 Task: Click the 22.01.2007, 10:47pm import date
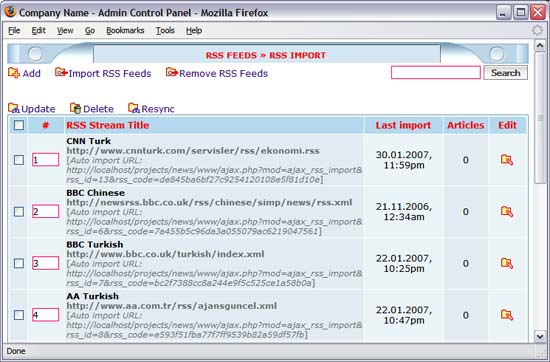pyautogui.click(x=404, y=315)
